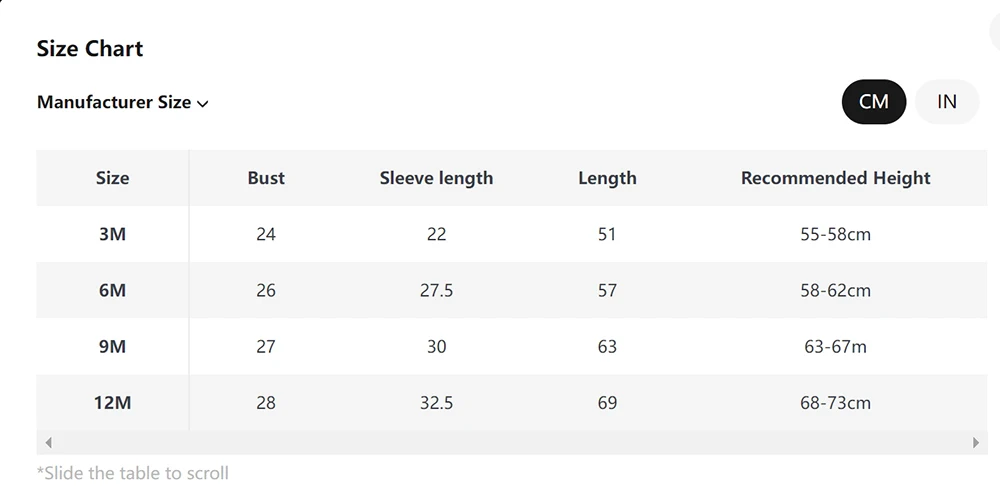Select the Size column header

pyautogui.click(x=112, y=178)
